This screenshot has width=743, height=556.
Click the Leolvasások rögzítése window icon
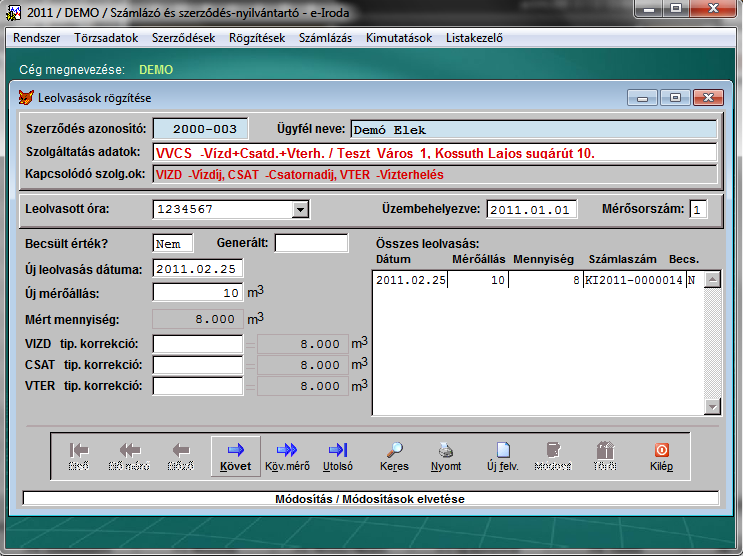point(27,98)
